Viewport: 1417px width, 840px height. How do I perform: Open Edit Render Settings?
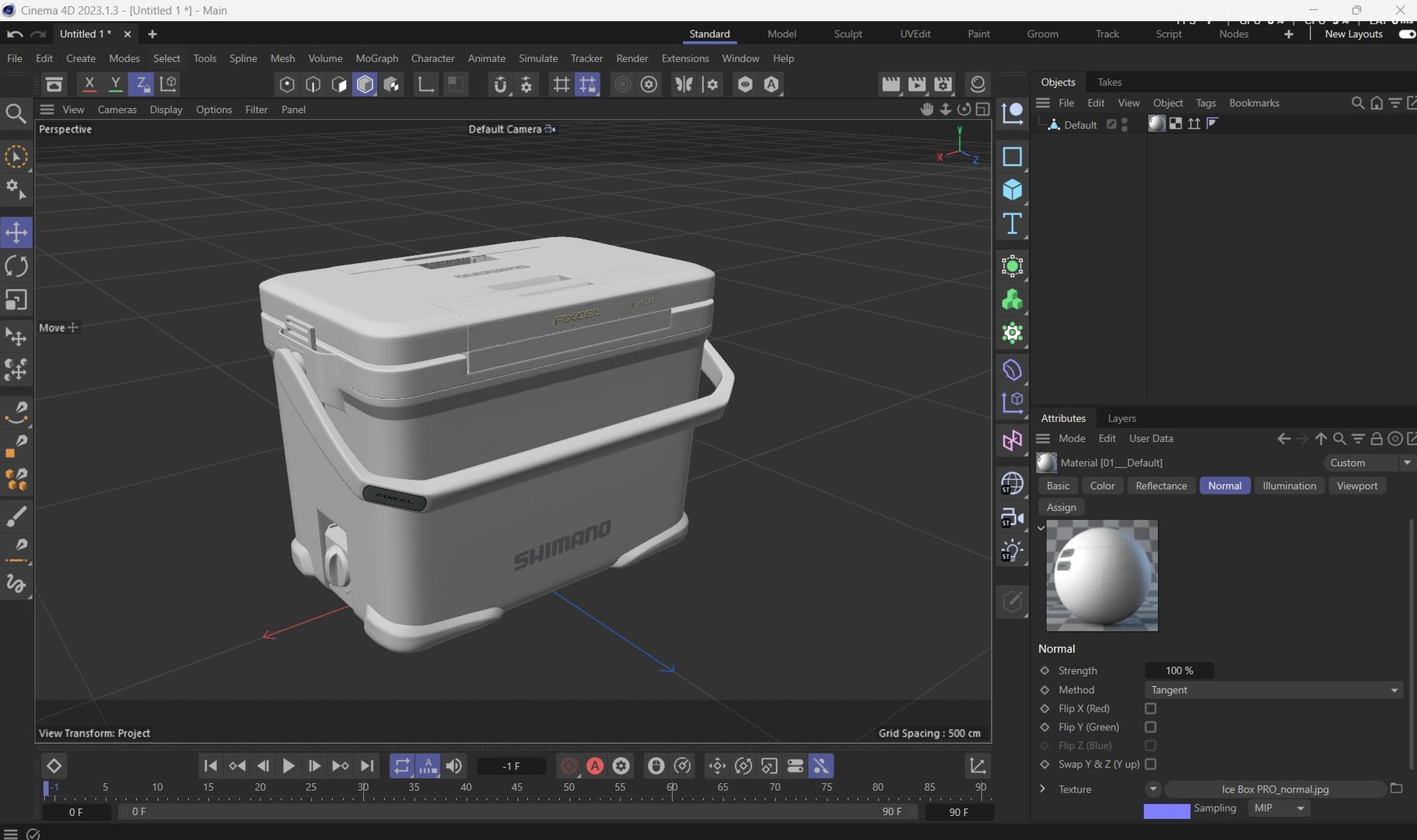coord(943,84)
